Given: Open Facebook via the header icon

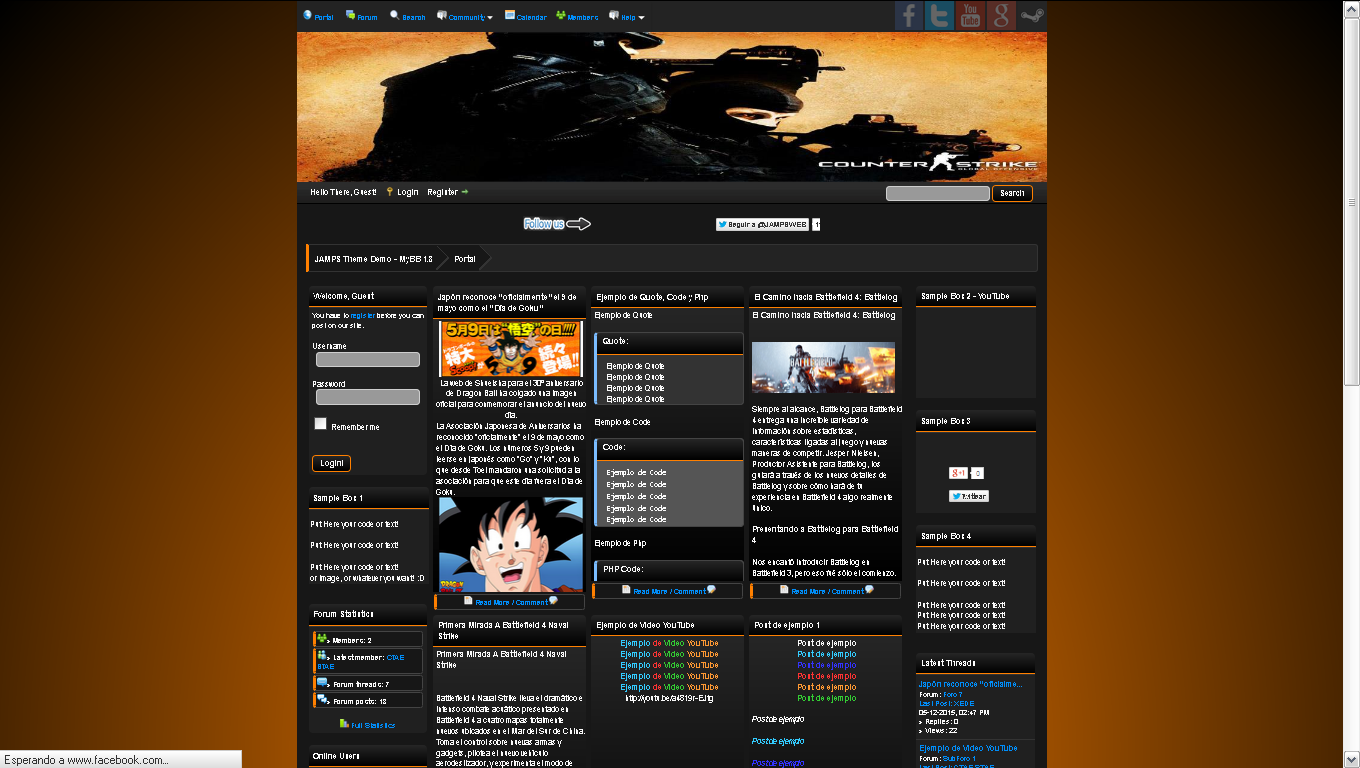Looking at the screenshot, I should click(908, 16).
